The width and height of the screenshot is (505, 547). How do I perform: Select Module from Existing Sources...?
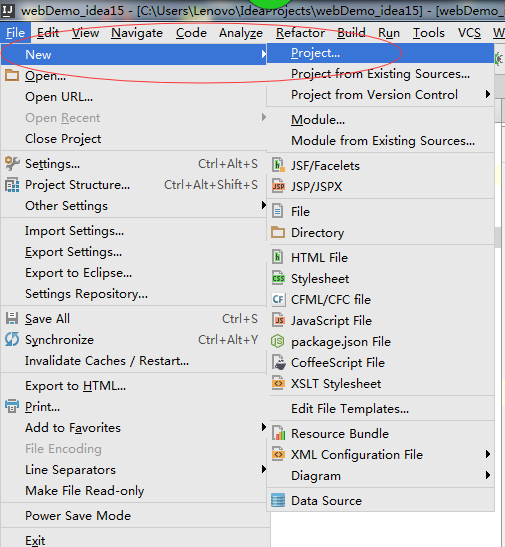pos(380,141)
